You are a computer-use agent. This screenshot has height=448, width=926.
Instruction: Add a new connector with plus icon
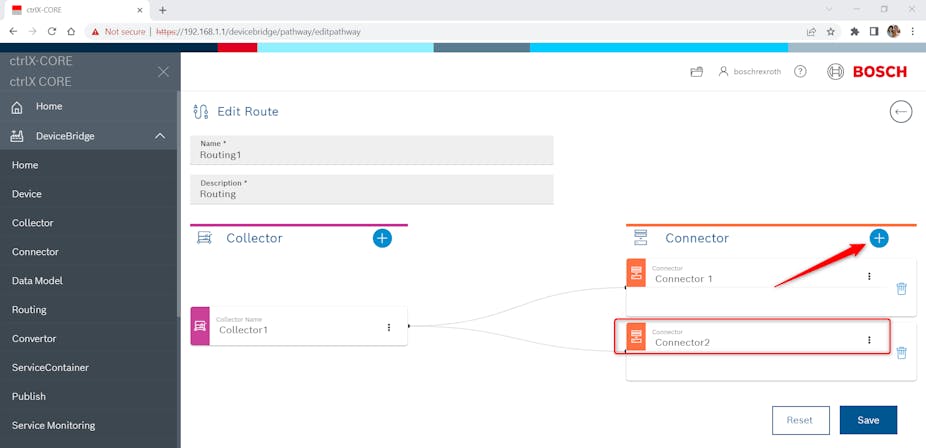(x=878, y=238)
